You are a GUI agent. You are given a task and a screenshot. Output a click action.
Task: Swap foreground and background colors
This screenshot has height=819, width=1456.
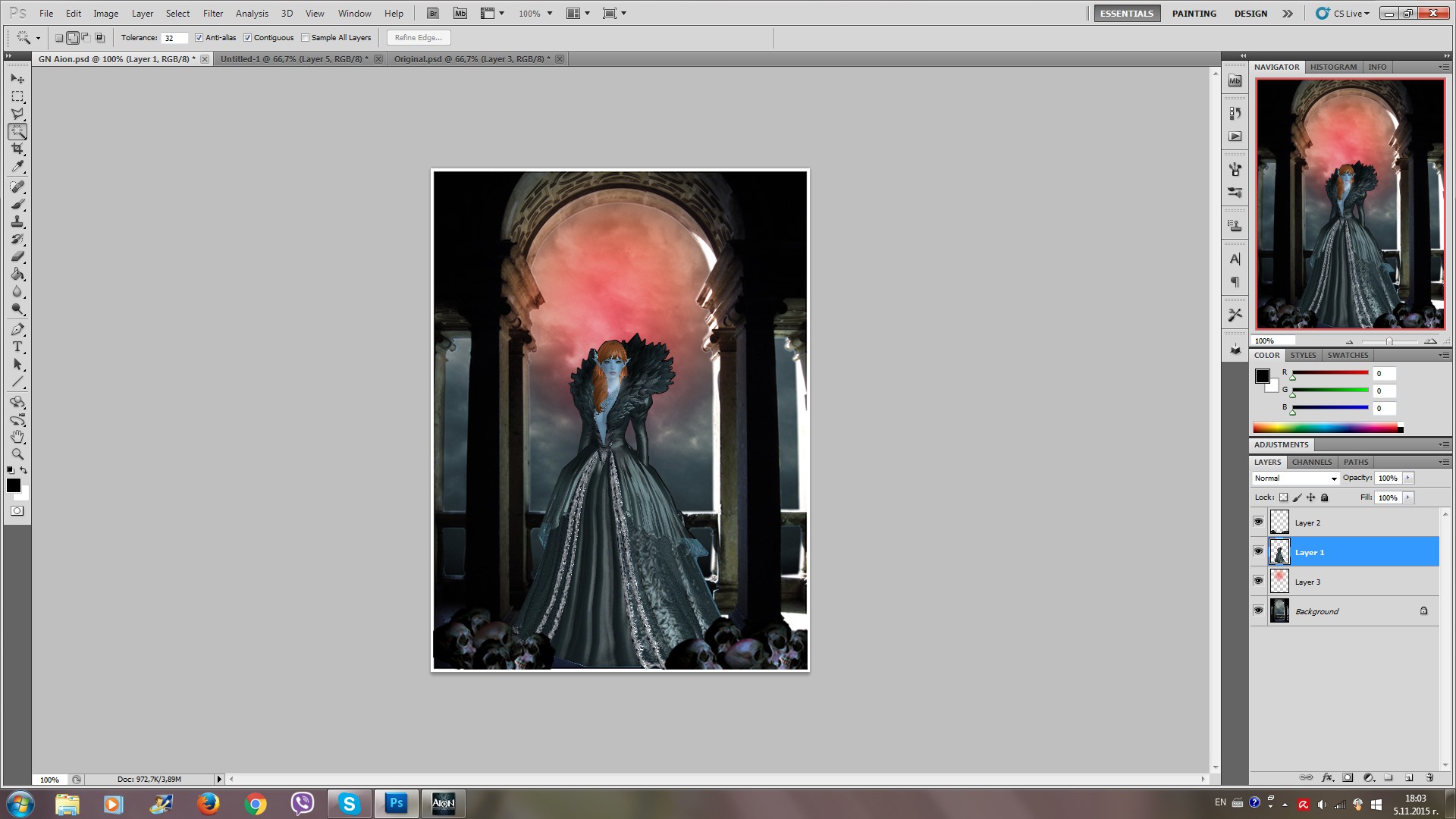coord(24,470)
